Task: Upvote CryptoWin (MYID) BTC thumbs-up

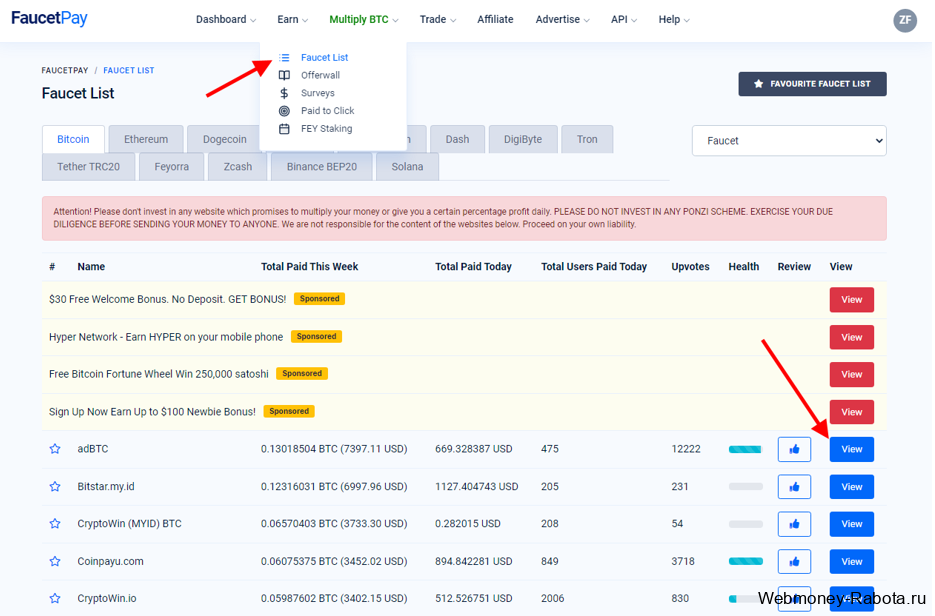Action: coord(794,524)
